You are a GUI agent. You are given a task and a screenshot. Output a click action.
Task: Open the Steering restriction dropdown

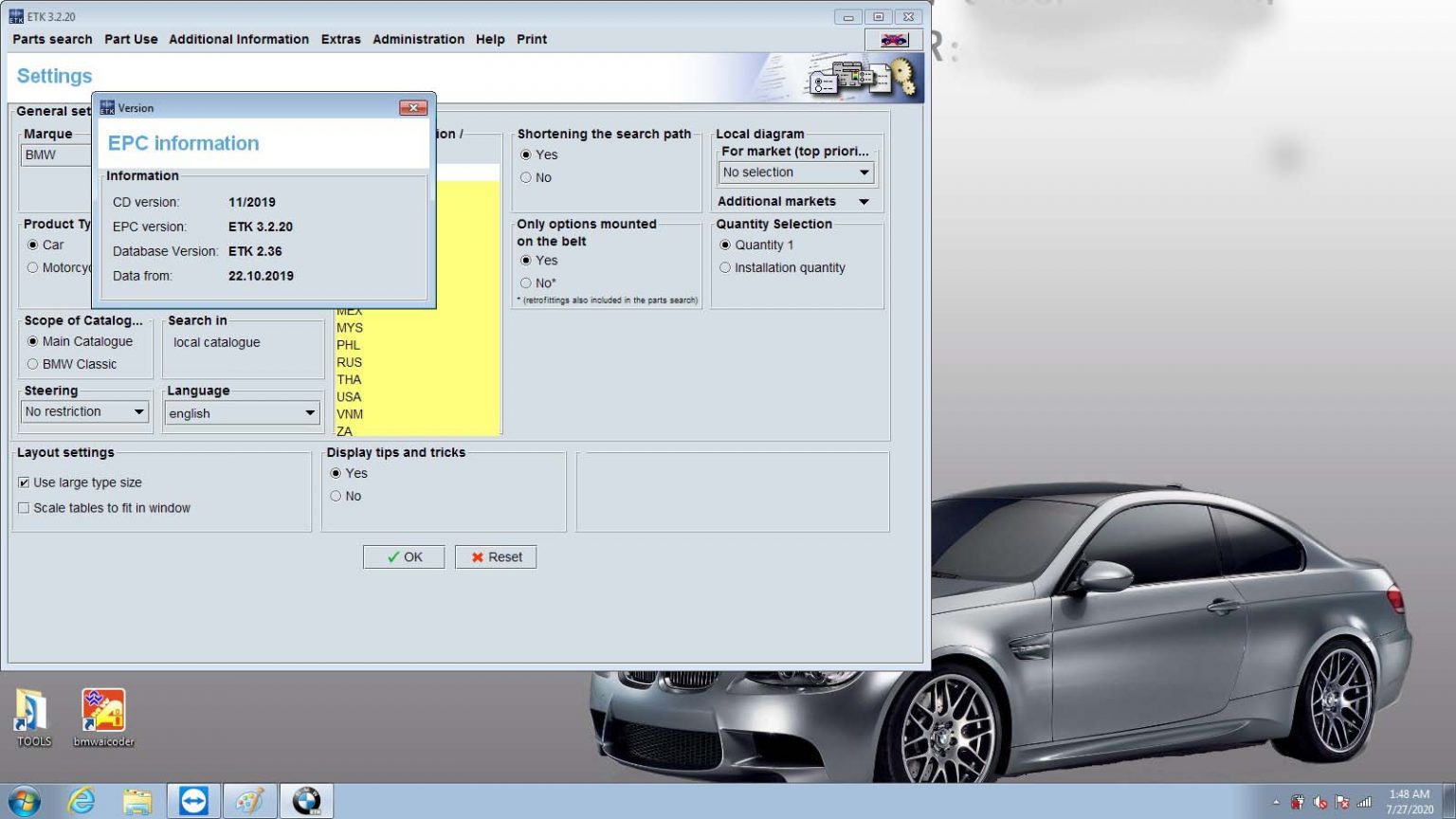139,411
